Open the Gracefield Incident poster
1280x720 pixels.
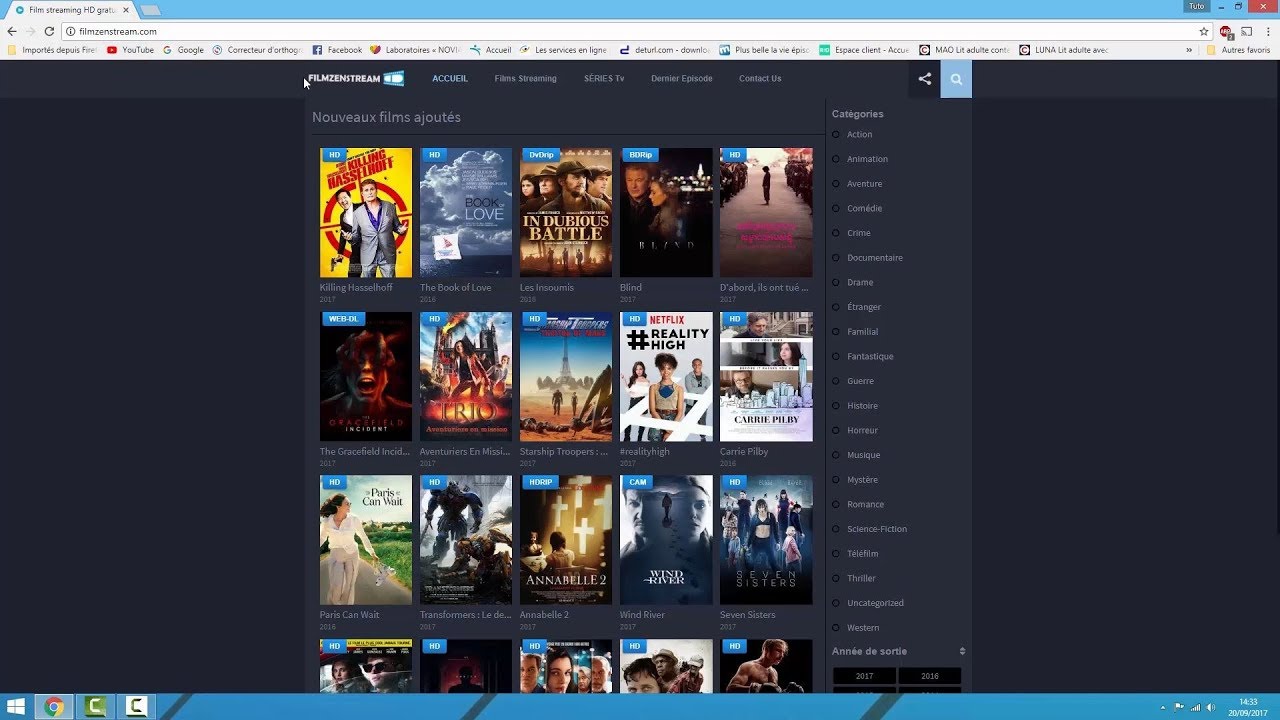point(366,376)
